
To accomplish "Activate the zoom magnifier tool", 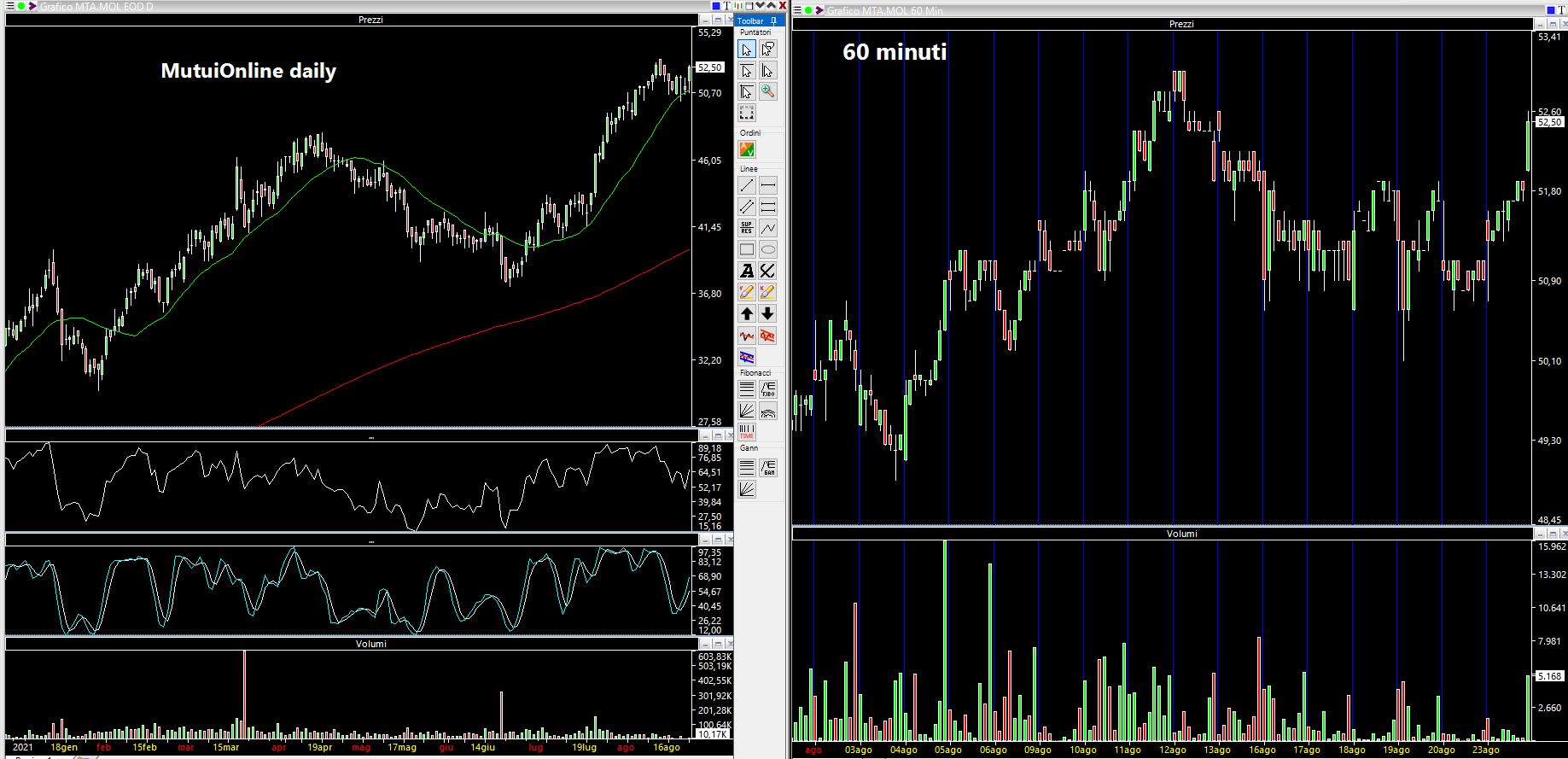I will pyautogui.click(x=768, y=91).
